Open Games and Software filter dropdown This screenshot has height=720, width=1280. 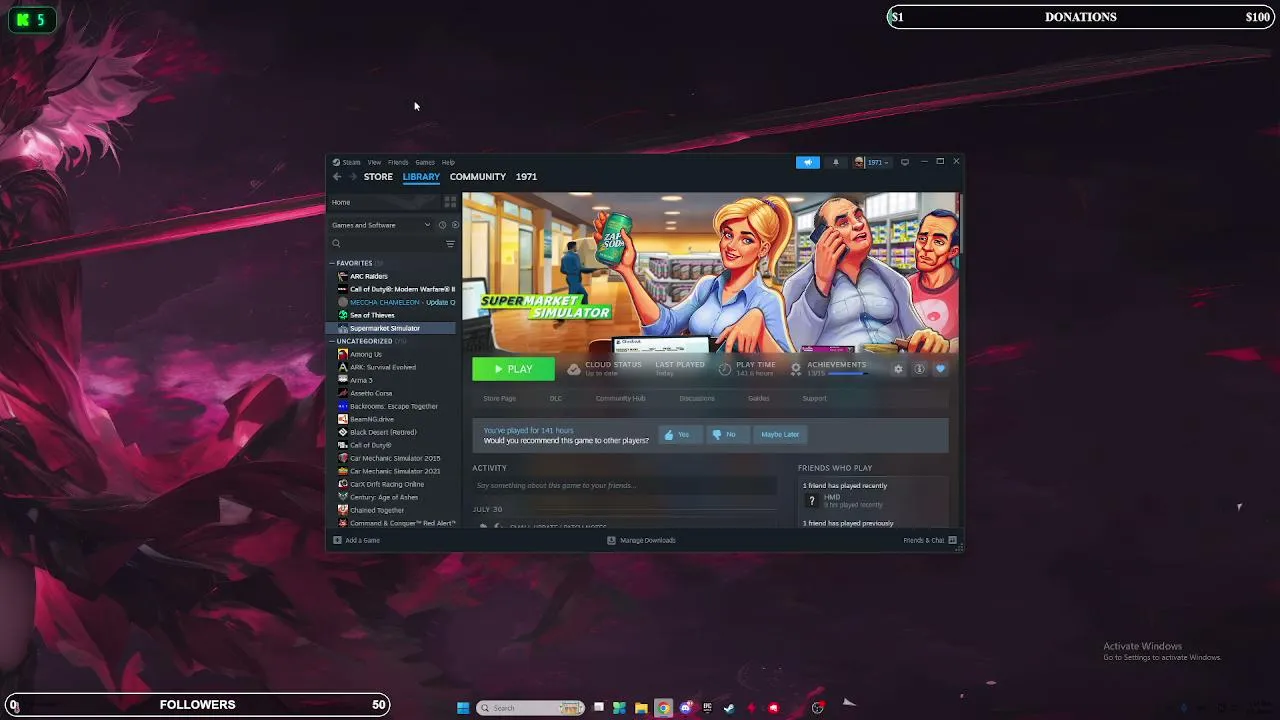click(381, 225)
